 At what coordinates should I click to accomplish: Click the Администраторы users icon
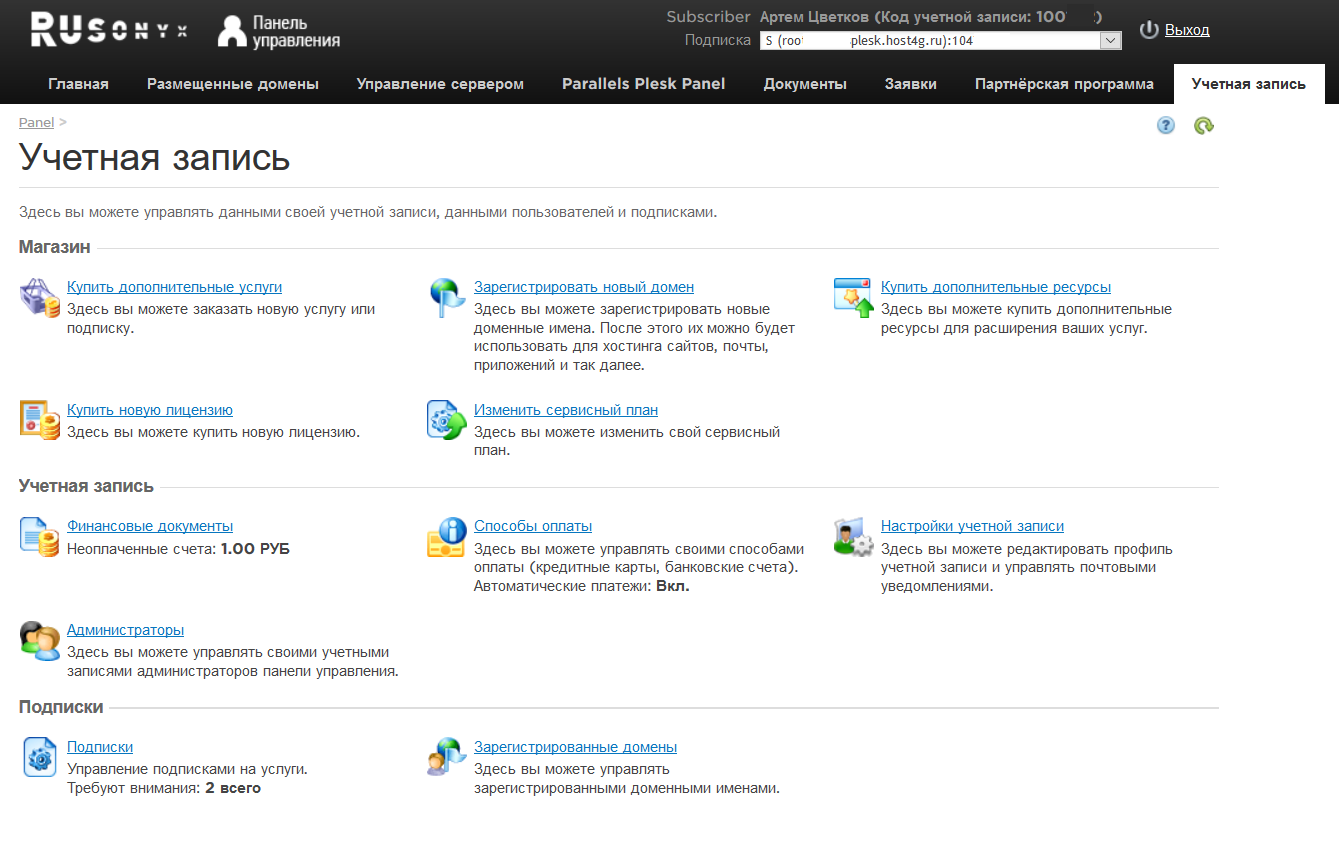click(x=40, y=640)
